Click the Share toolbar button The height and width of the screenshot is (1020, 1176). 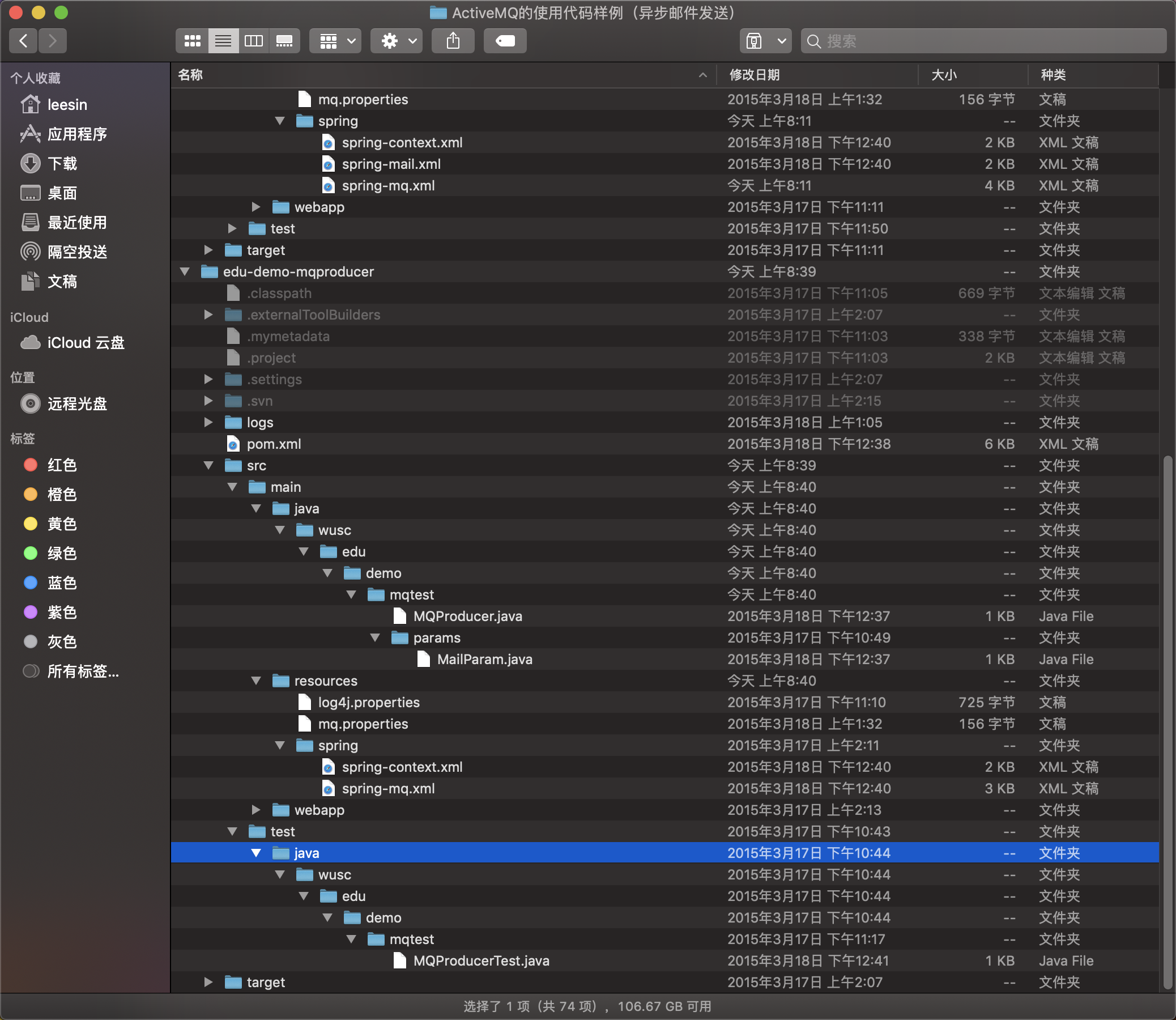click(453, 40)
